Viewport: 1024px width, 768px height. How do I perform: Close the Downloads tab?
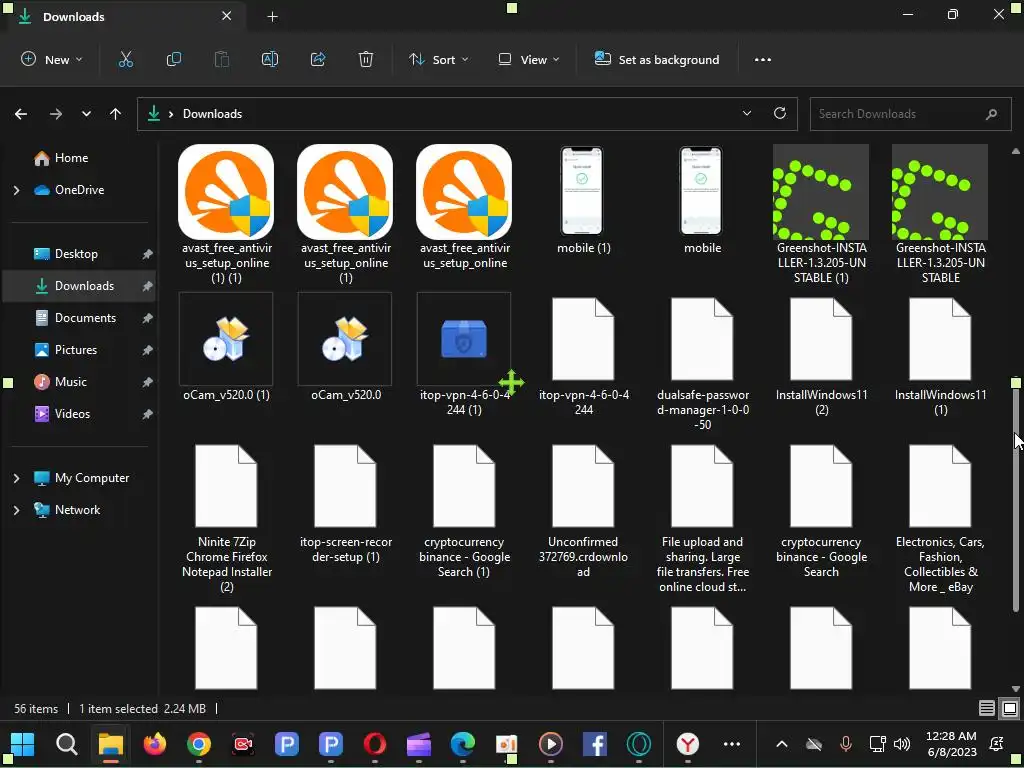tap(226, 16)
